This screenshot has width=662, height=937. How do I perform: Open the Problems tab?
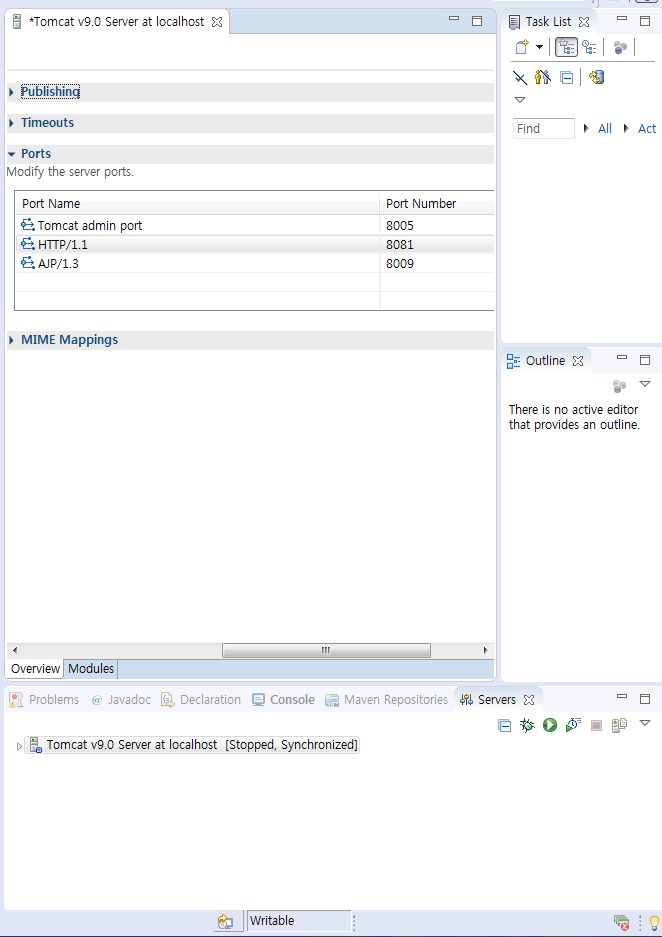(45, 700)
